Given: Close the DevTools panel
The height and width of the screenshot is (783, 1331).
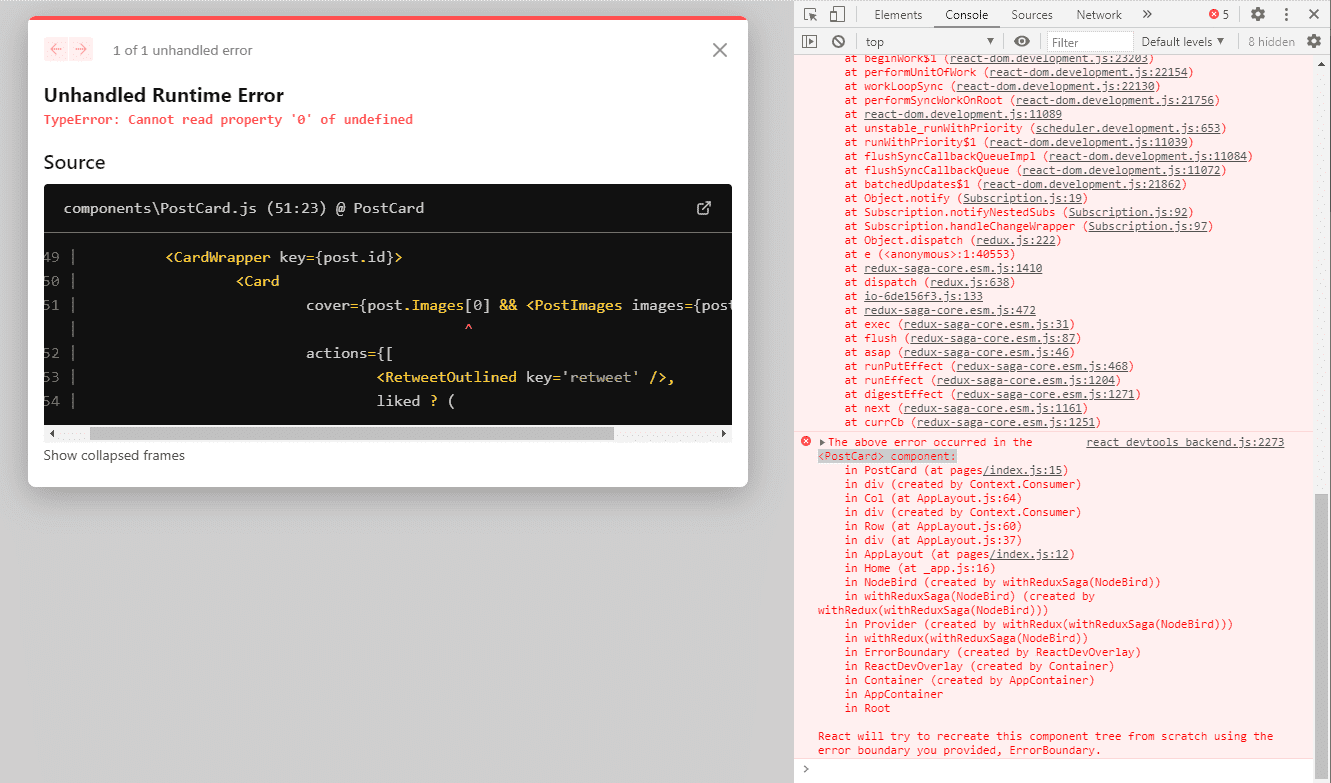Looking at the screenshot, I should pyautogui.click(x=1313, y=15).
